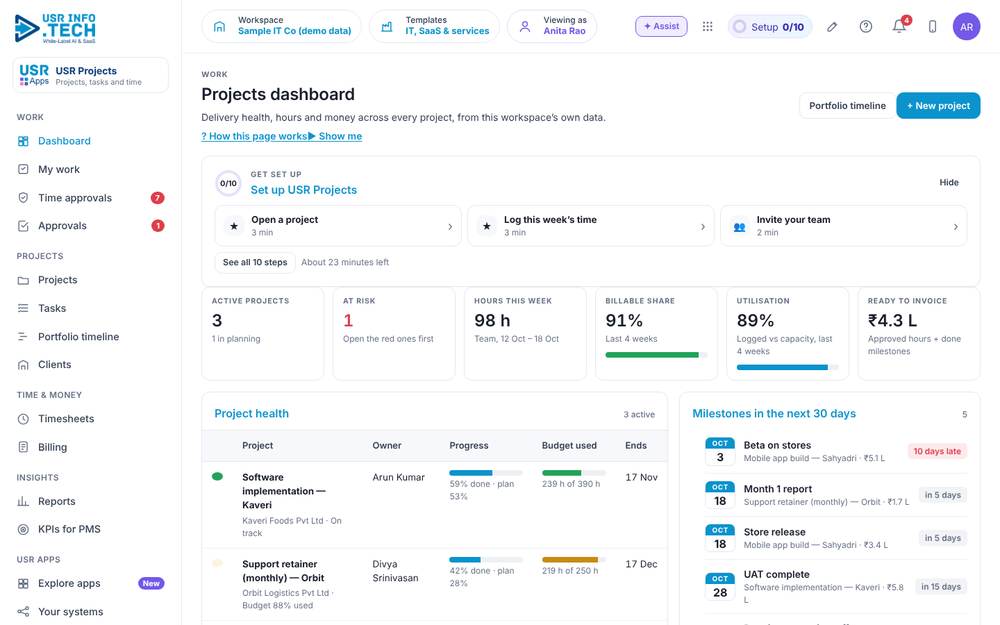The height and width of the screenshot is (625, 1000).
Task: Click the USR Info Tech logo
Action: tap(55, 28)
